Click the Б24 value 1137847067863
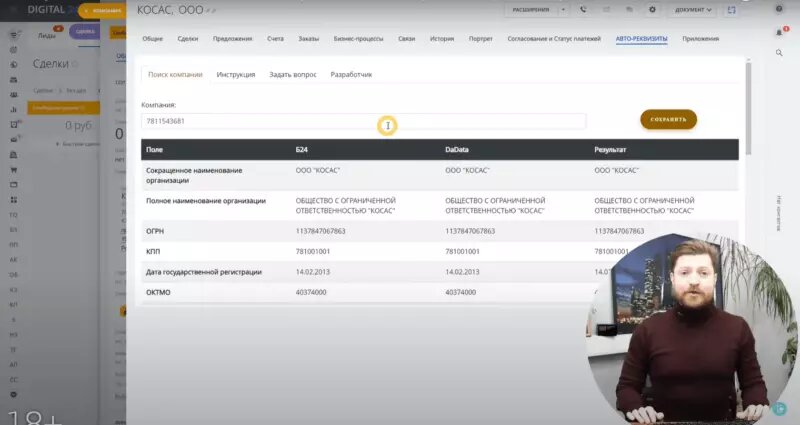This screenshot has height=425, width=800. tap(320, 231)
